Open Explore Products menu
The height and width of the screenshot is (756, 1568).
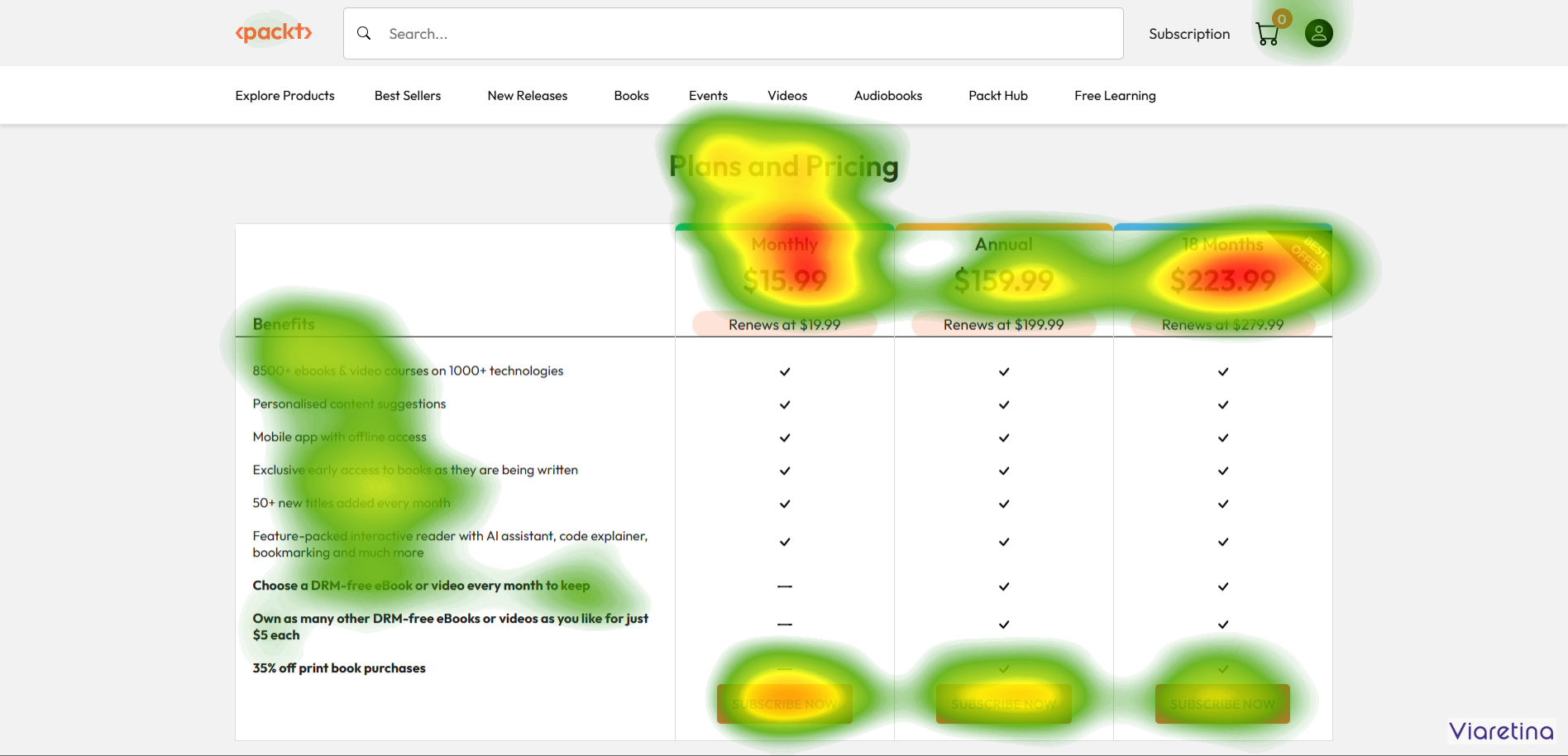pyautogui.click(x=284, y=95)
